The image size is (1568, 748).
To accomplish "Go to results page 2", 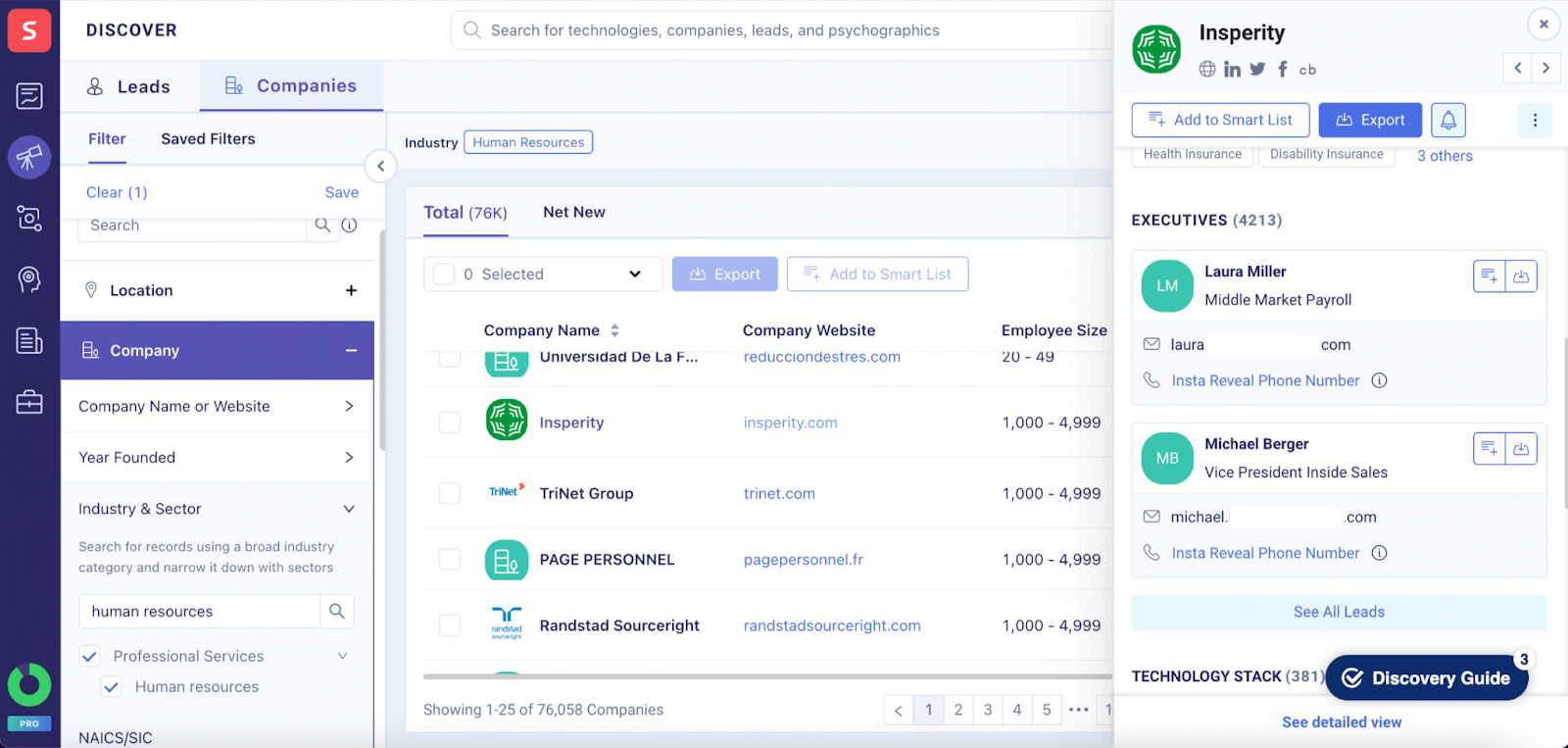I will 958,710.
